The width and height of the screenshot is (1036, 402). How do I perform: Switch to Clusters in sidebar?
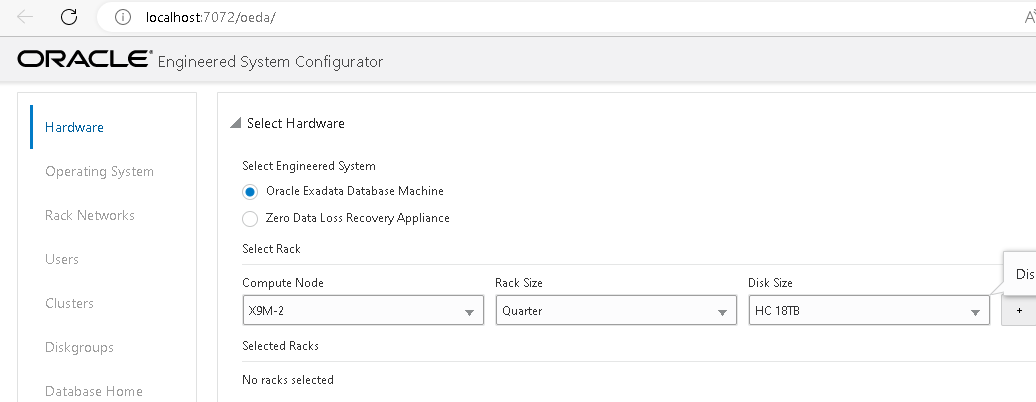pyautogui.click(x=69, y=303)
